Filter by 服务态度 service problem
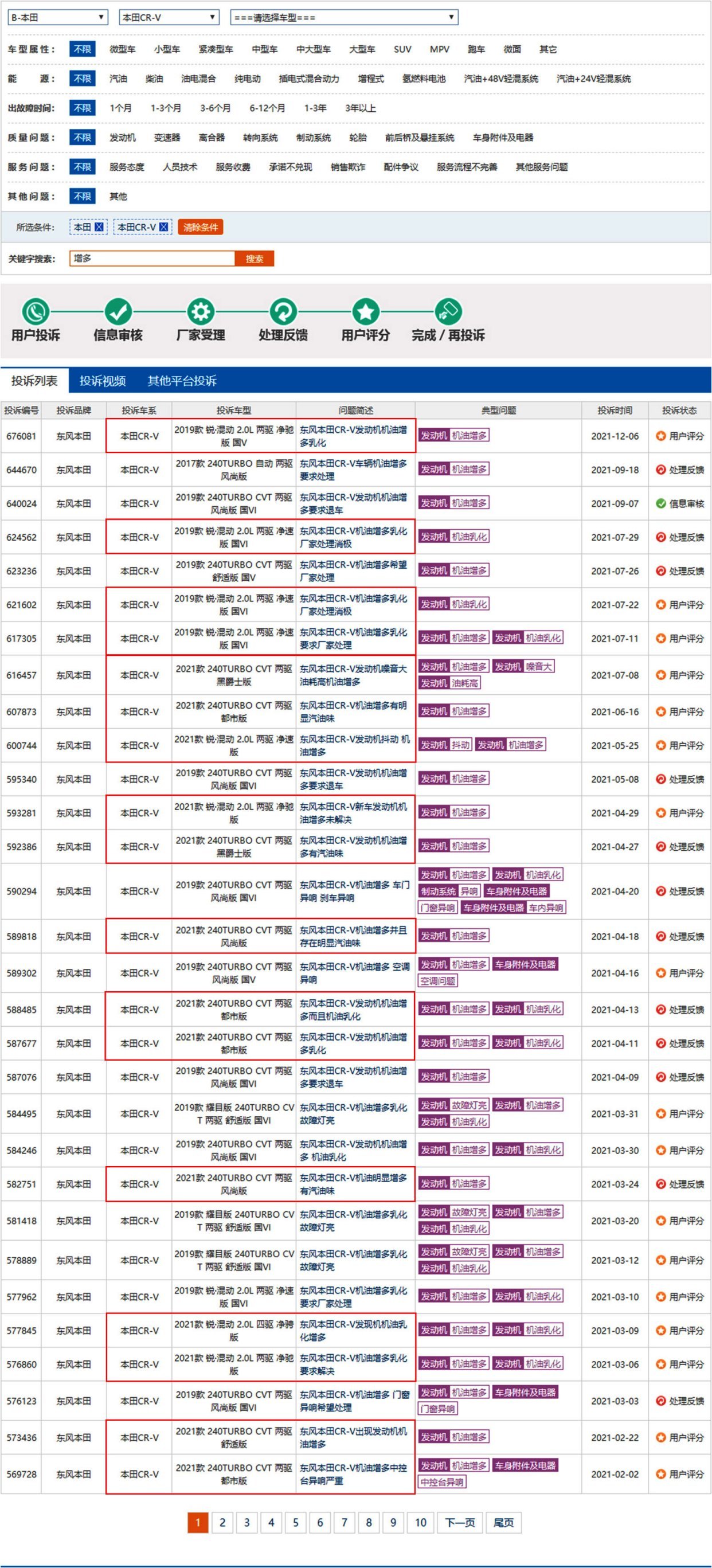Viewport: 712px width, 1568px height. click(127, 167)
